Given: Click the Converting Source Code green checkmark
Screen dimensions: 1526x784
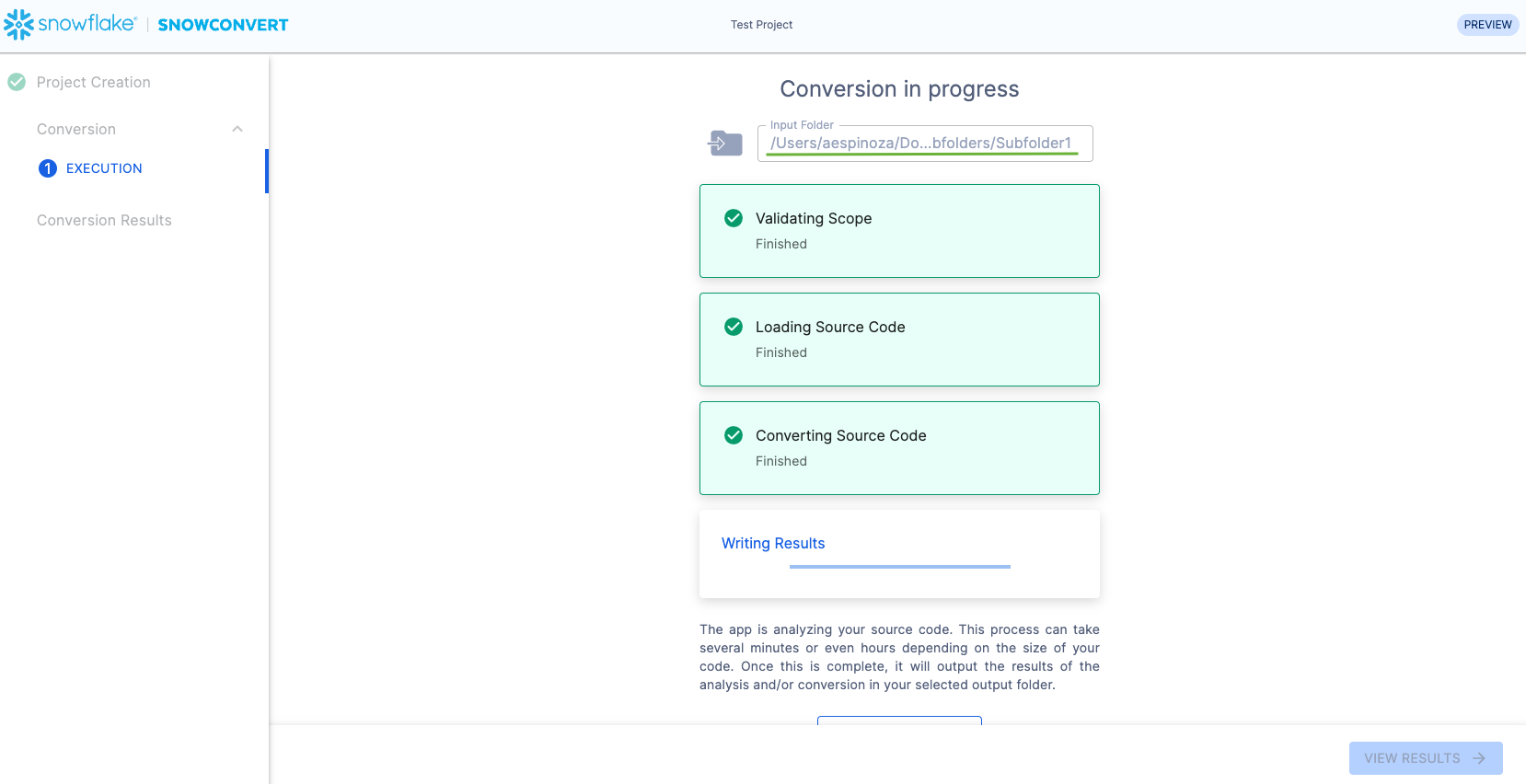Looking at the screenshot, I should click(734, 435).
